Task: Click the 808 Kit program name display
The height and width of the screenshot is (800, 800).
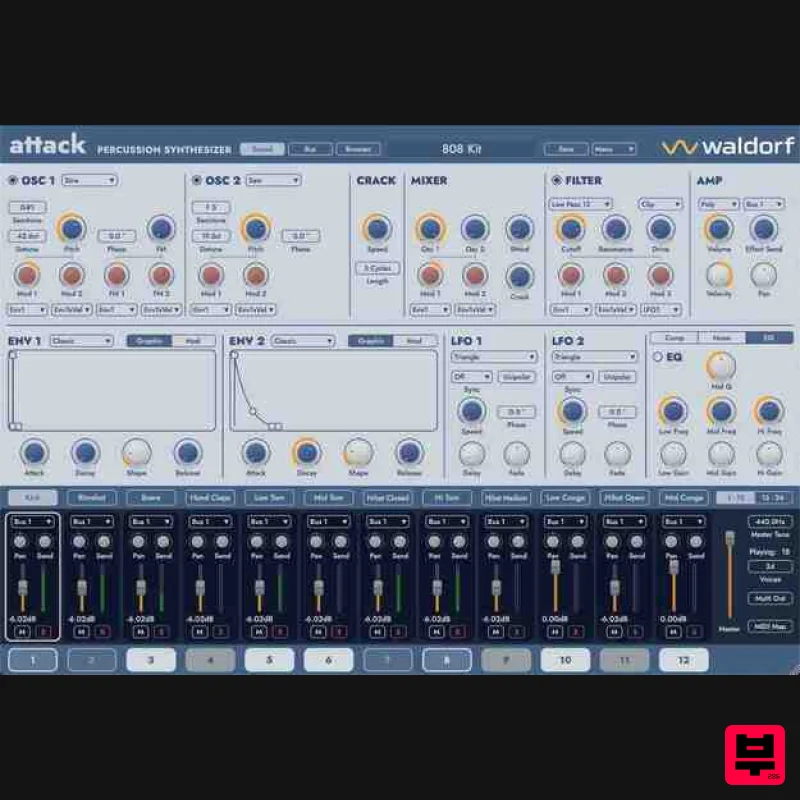Action: click(x=460, y=147)
